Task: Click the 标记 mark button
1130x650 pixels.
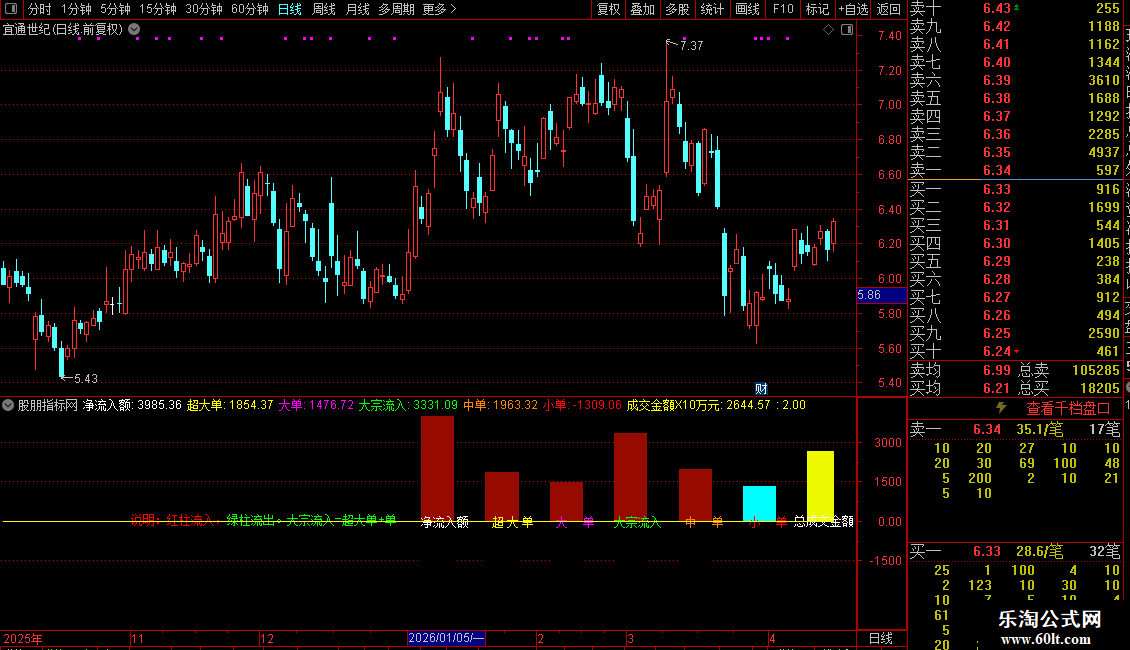Action: coord(817,9)
